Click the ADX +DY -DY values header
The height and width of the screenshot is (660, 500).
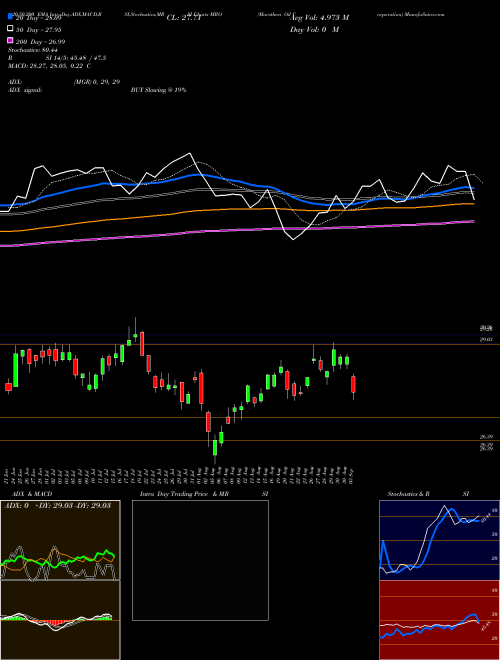point(57,505)
